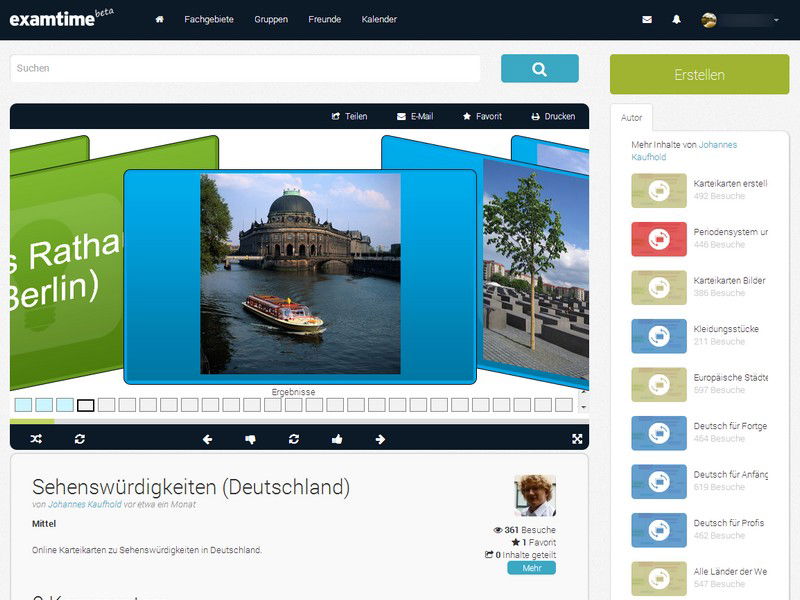Open Johannes Kaufhold link in sidebar
Screen dimensions: 800x600
pyautogui.click(x=684, y=151)
